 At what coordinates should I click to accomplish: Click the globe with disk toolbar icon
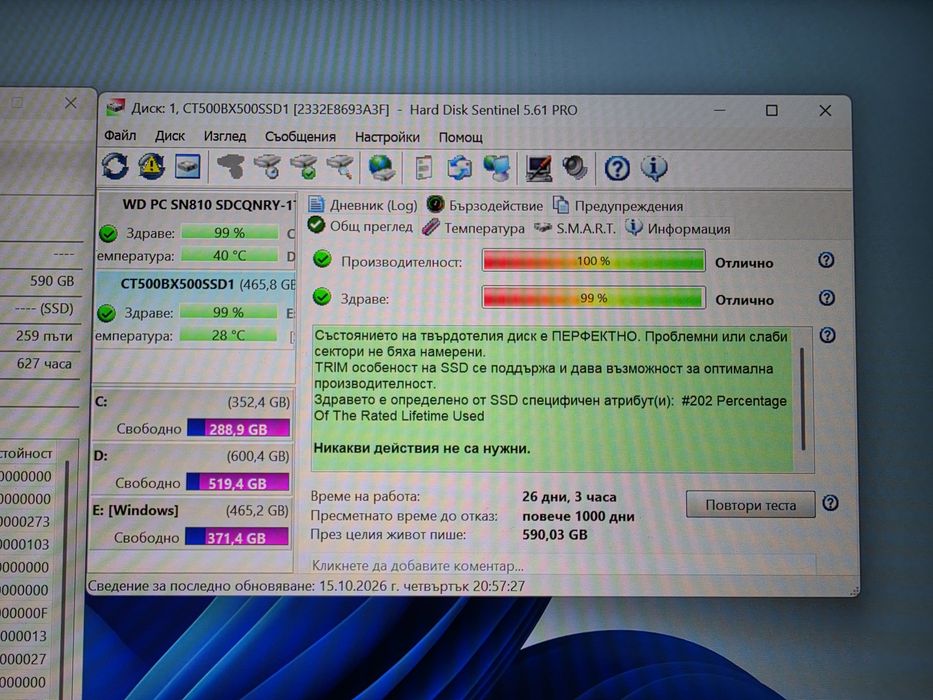tap(381, 168)
